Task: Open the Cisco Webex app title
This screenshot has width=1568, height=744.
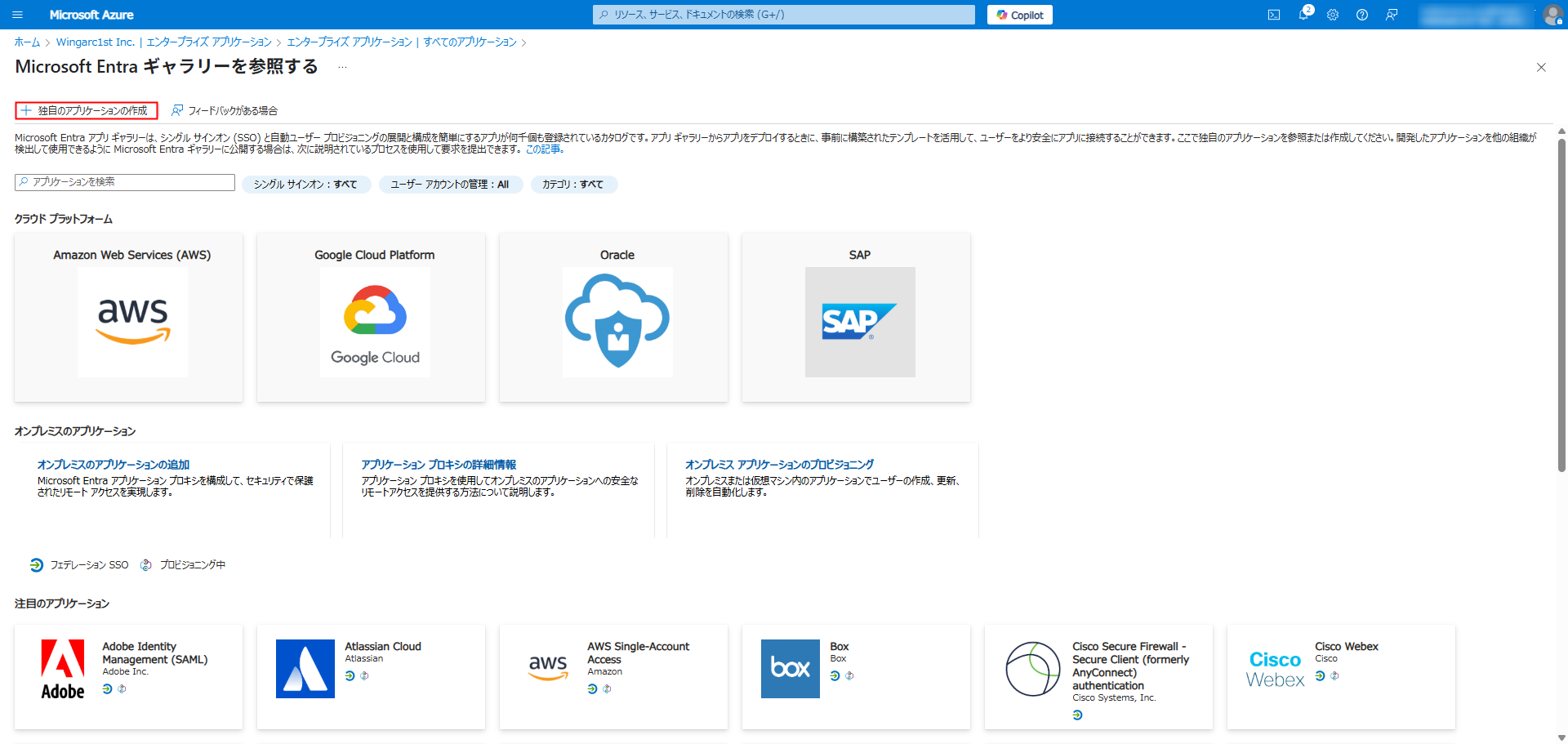Action: tap(1347, 647)
